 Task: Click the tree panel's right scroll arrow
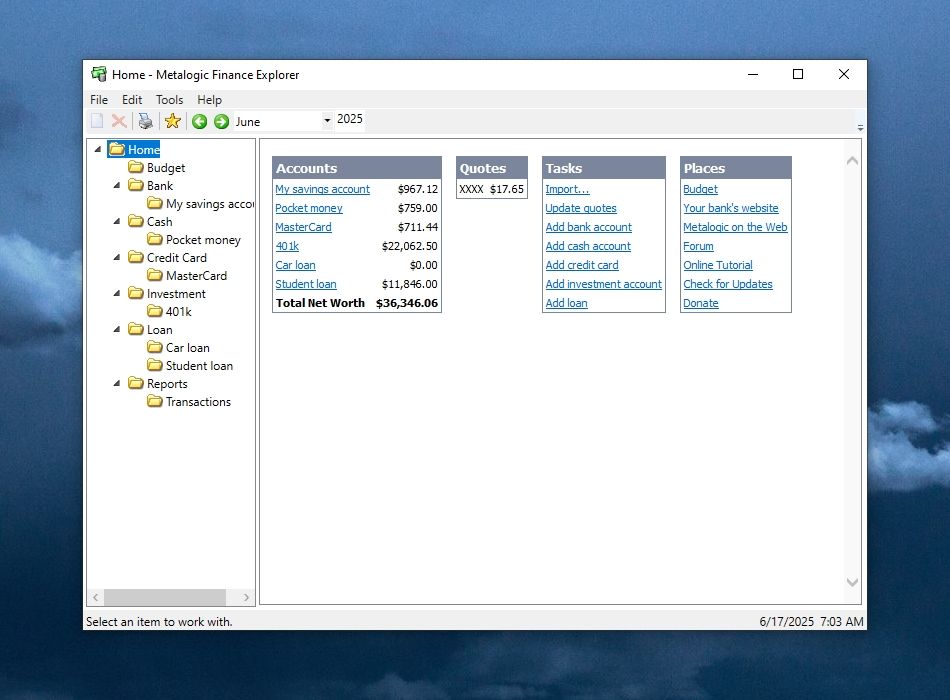246,598
